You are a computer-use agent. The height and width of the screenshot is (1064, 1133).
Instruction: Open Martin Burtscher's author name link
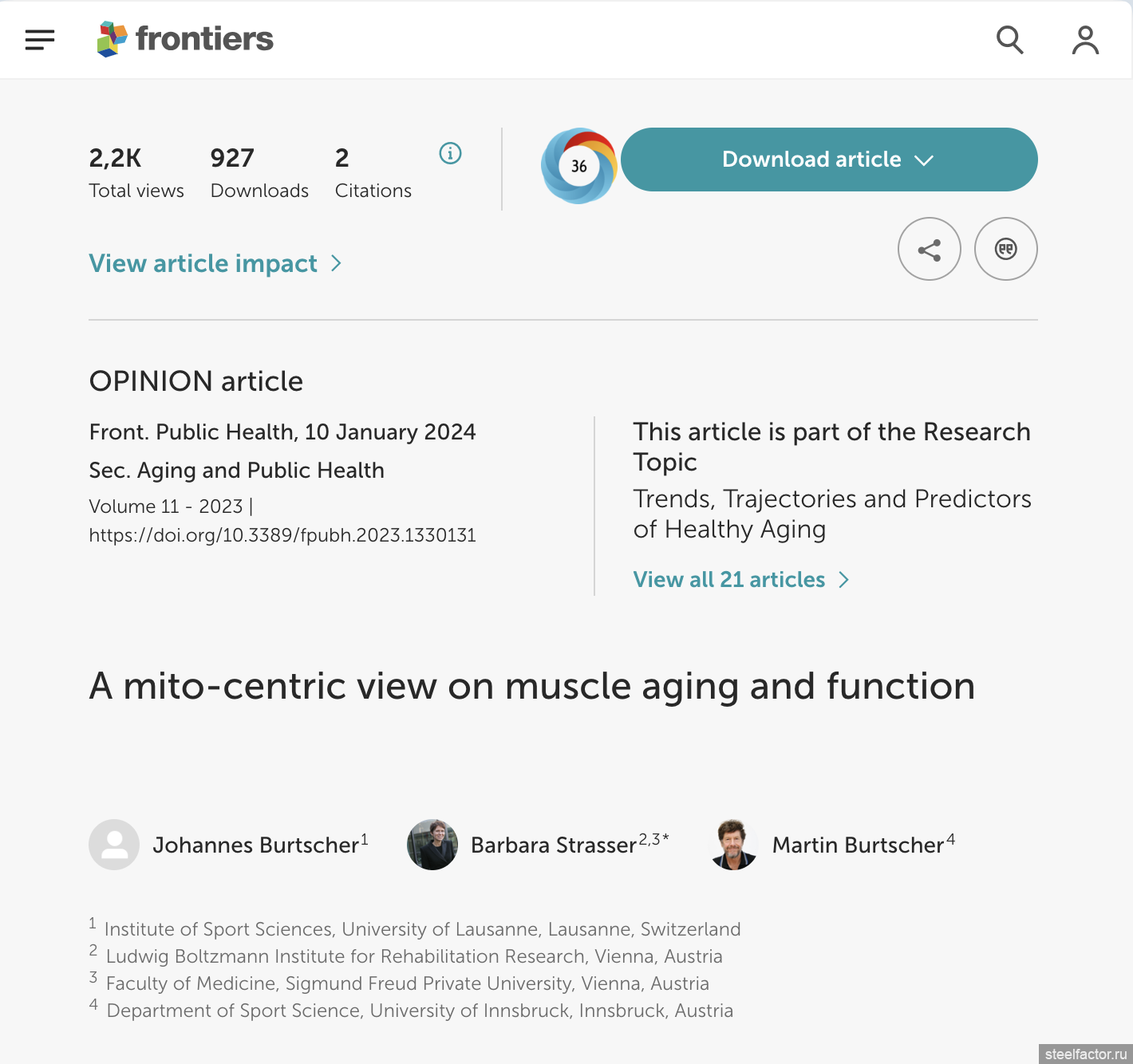pos(858,845)
